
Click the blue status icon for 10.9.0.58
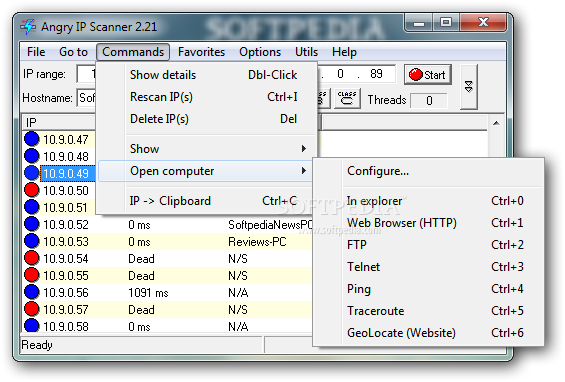click(x=32, y=325)
